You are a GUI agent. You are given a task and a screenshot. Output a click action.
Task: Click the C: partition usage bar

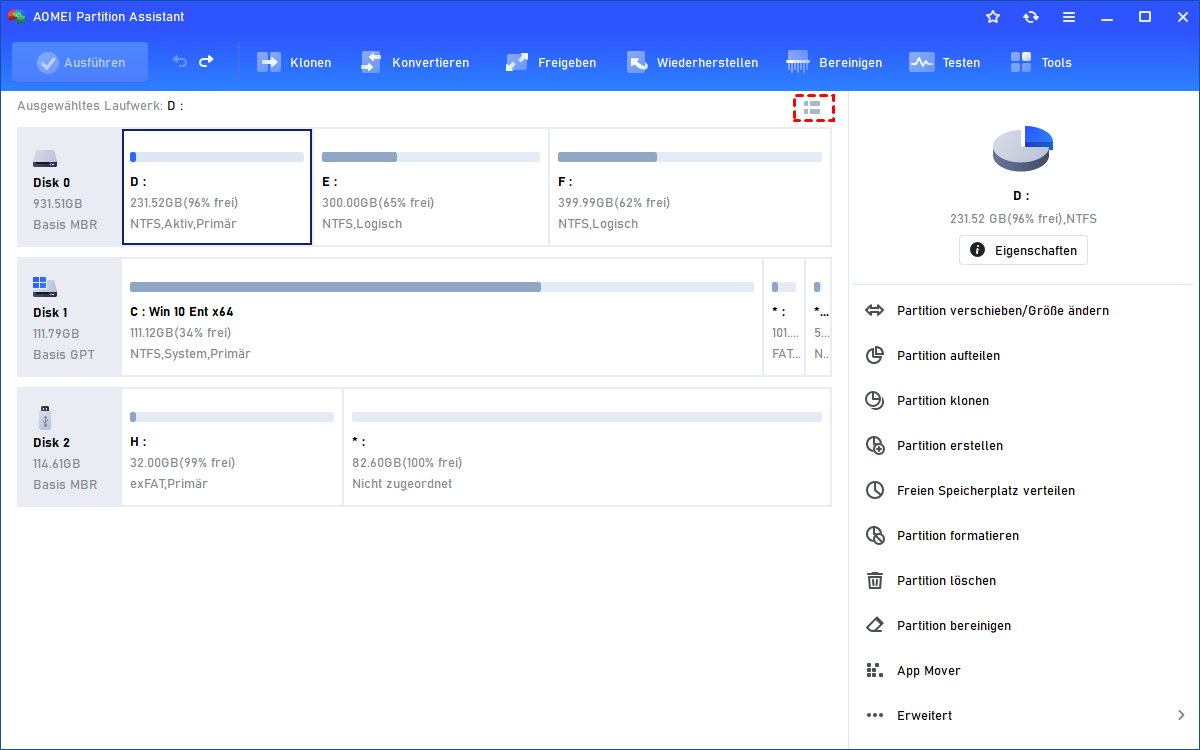coord(442,287)
